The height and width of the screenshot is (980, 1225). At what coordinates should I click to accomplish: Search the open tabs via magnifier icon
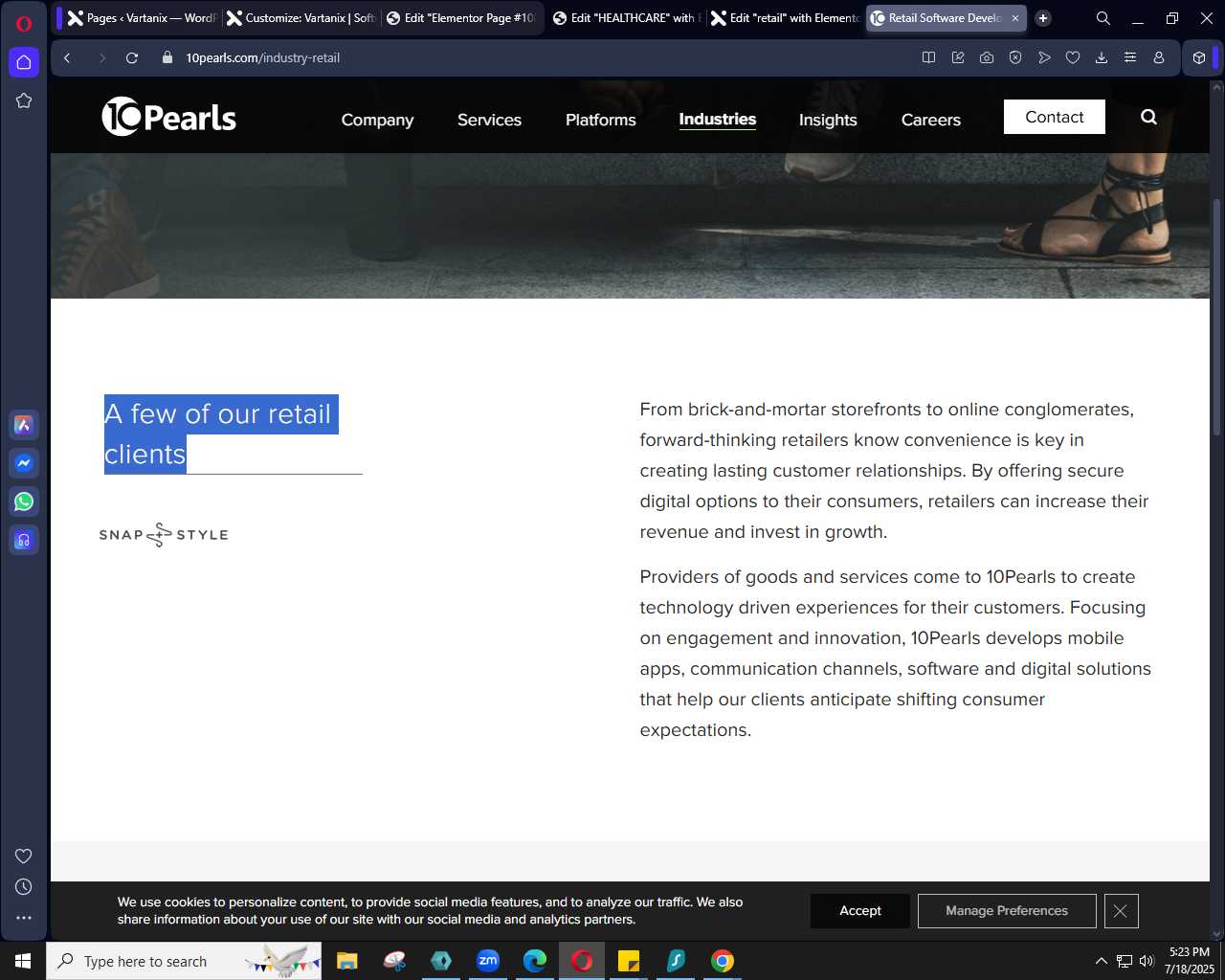click(1103, 18)
